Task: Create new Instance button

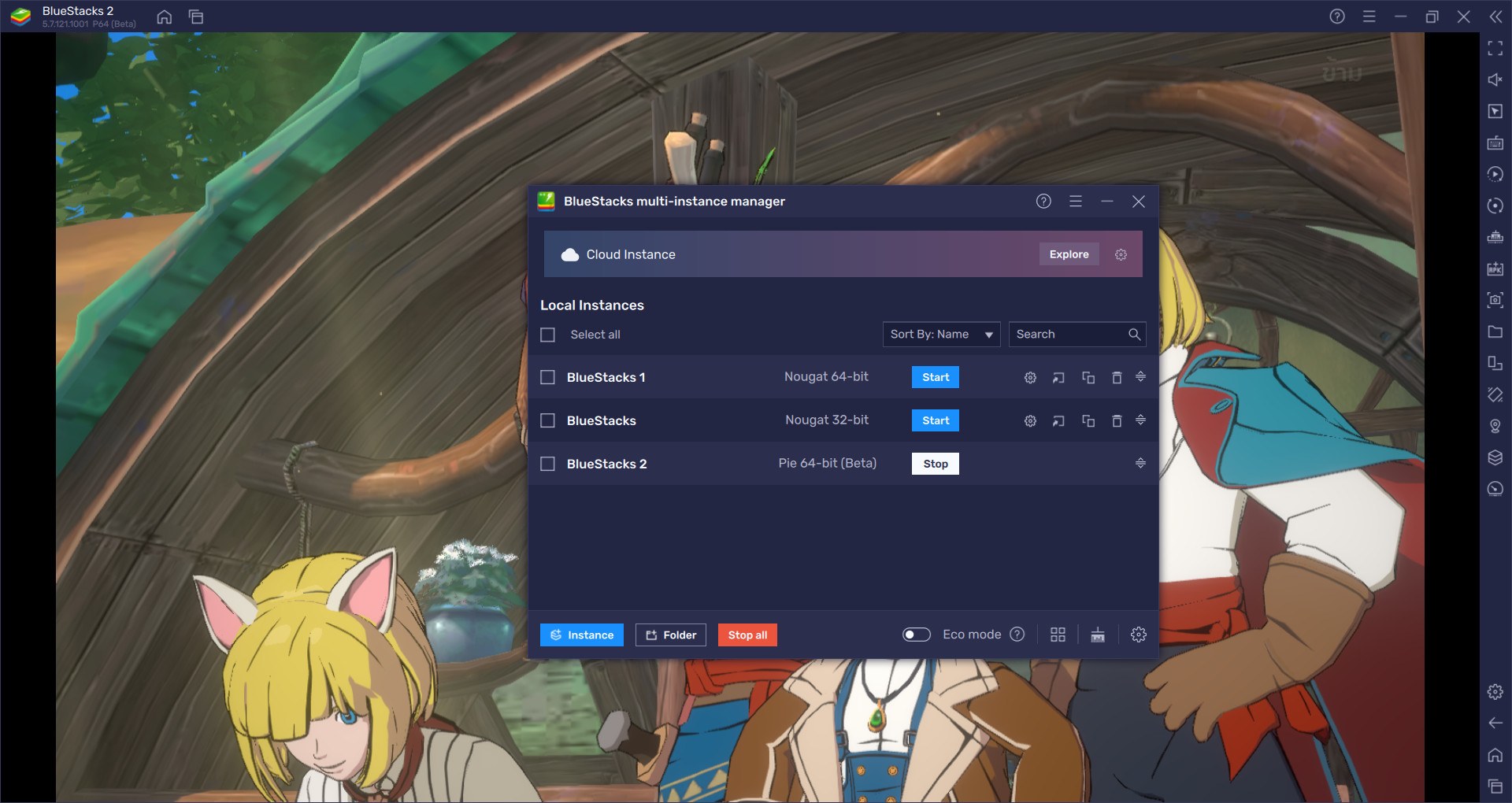Action: (582, 635)
